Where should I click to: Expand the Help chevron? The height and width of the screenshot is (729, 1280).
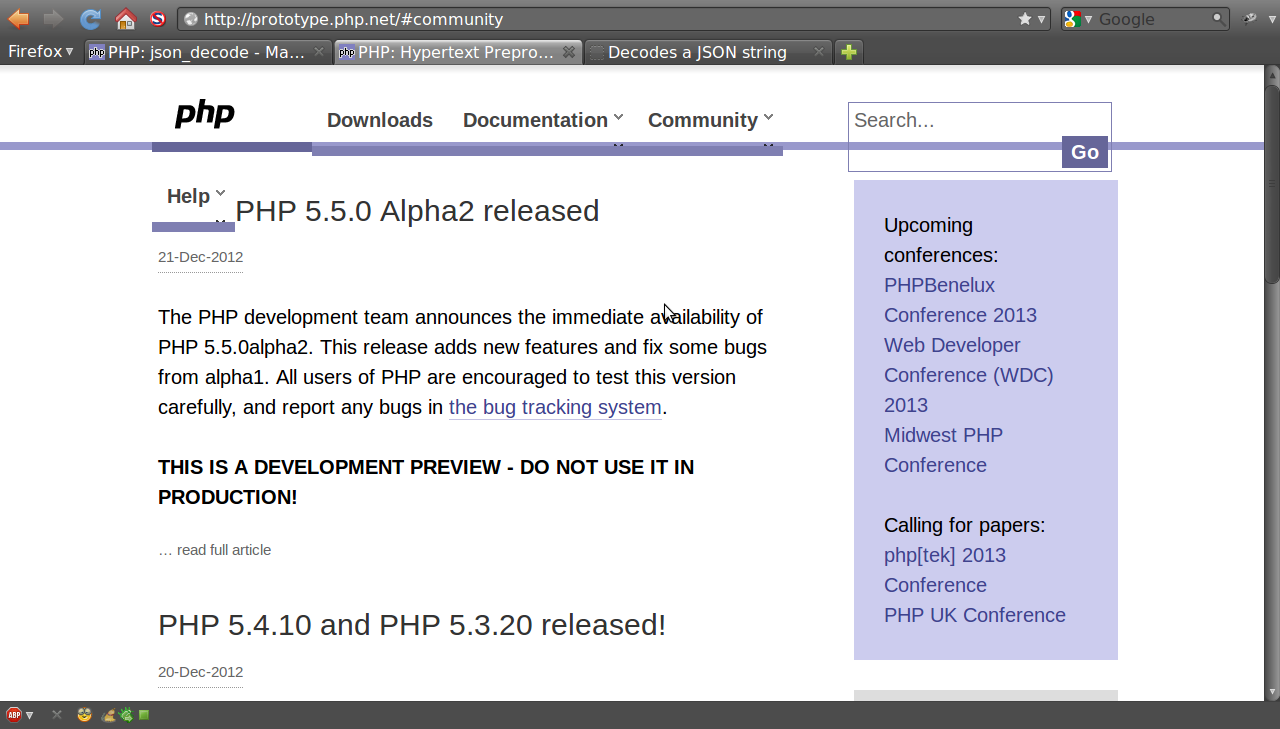click(220, 193)
